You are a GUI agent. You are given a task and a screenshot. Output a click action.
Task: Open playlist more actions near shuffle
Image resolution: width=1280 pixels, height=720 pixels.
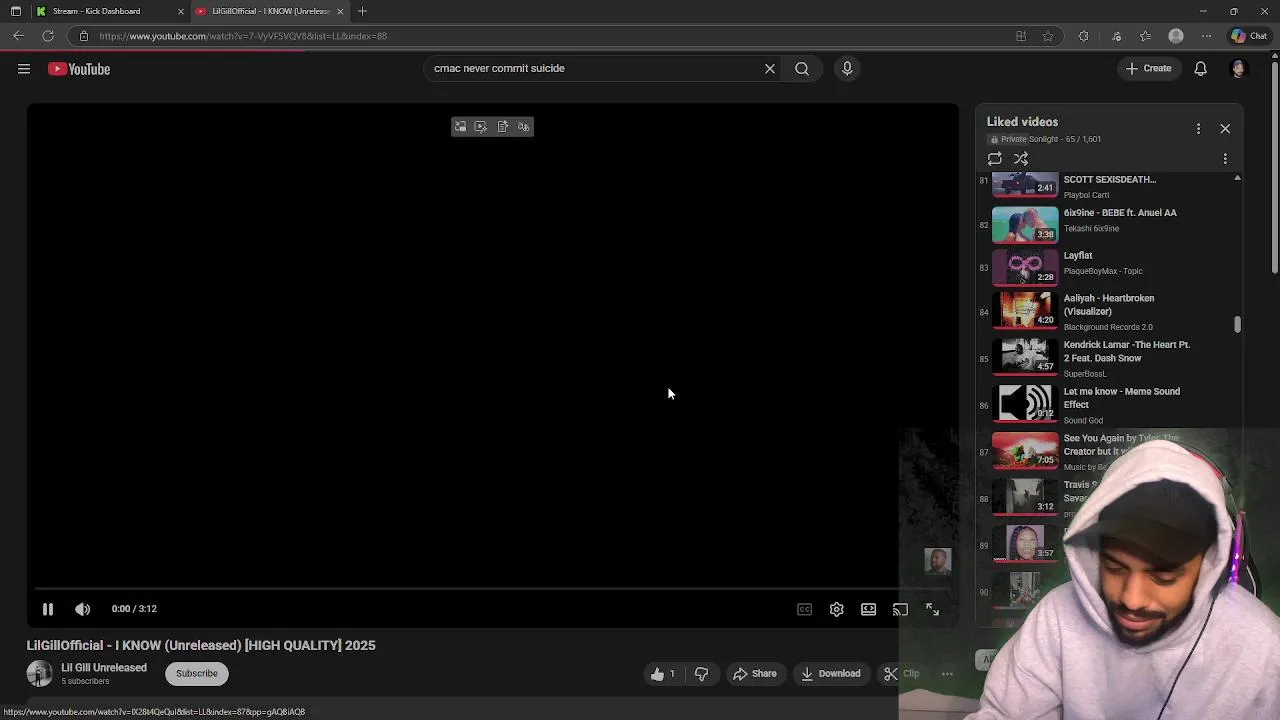1225,159
